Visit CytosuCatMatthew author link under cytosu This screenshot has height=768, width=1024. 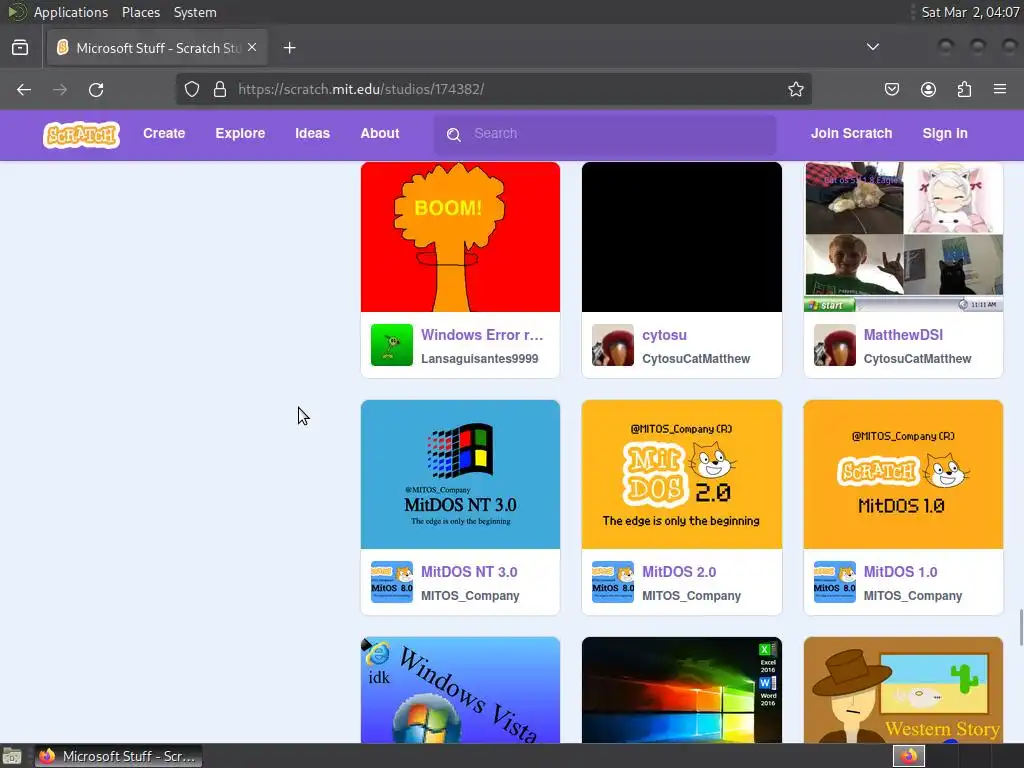click(x=696, y=359)
